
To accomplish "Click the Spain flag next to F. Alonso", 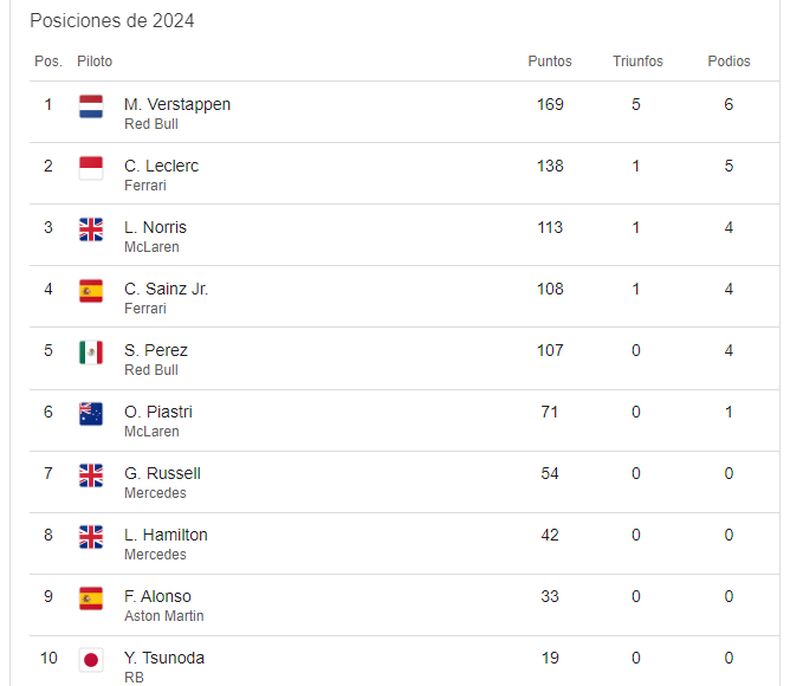I will pos(91,598).
